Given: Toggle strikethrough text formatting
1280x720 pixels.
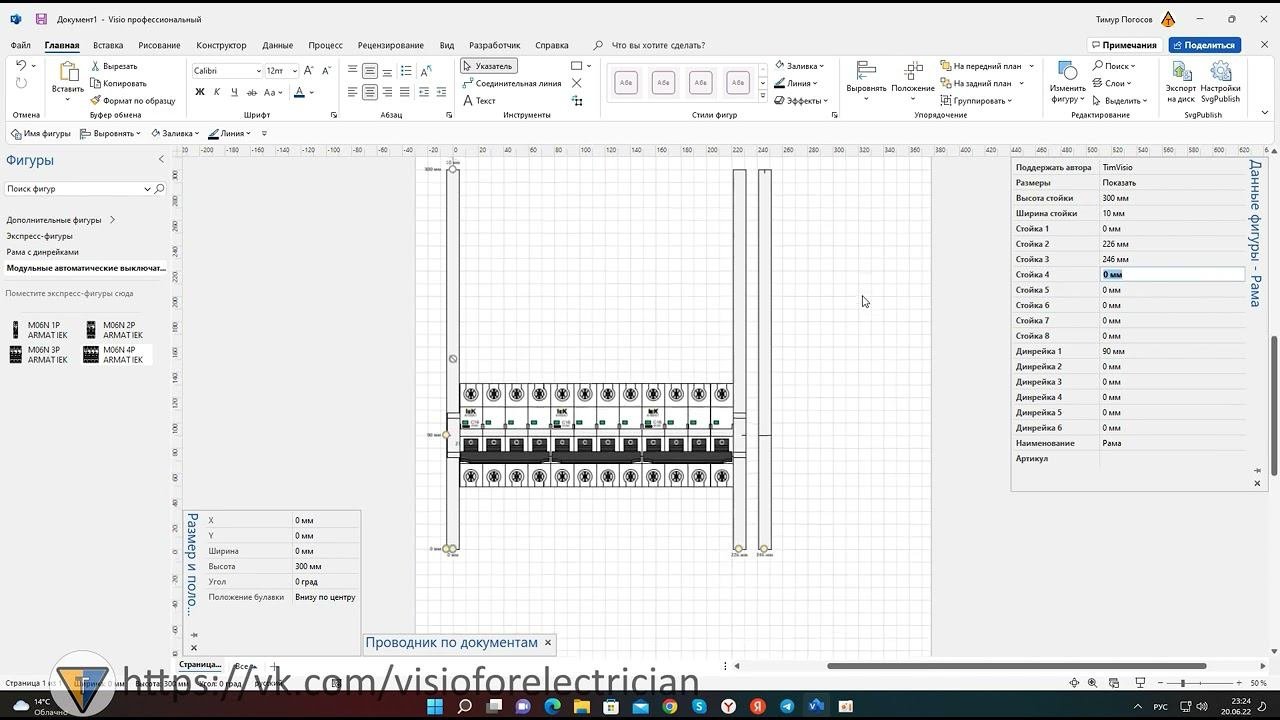Looking at the screenshot, I should click(x=252, y=92).
